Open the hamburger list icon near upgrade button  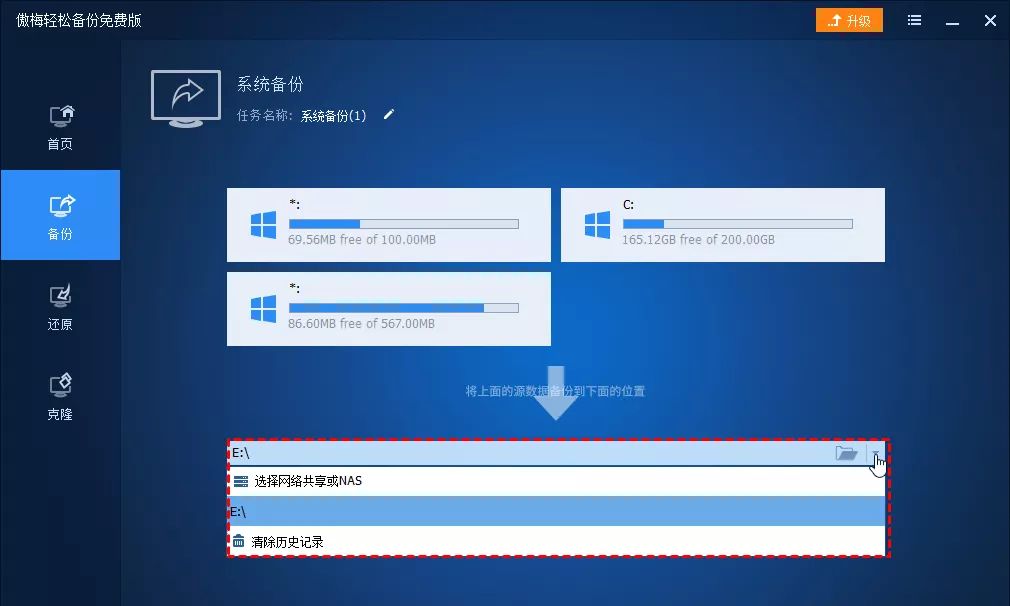(x=913, y=20)
